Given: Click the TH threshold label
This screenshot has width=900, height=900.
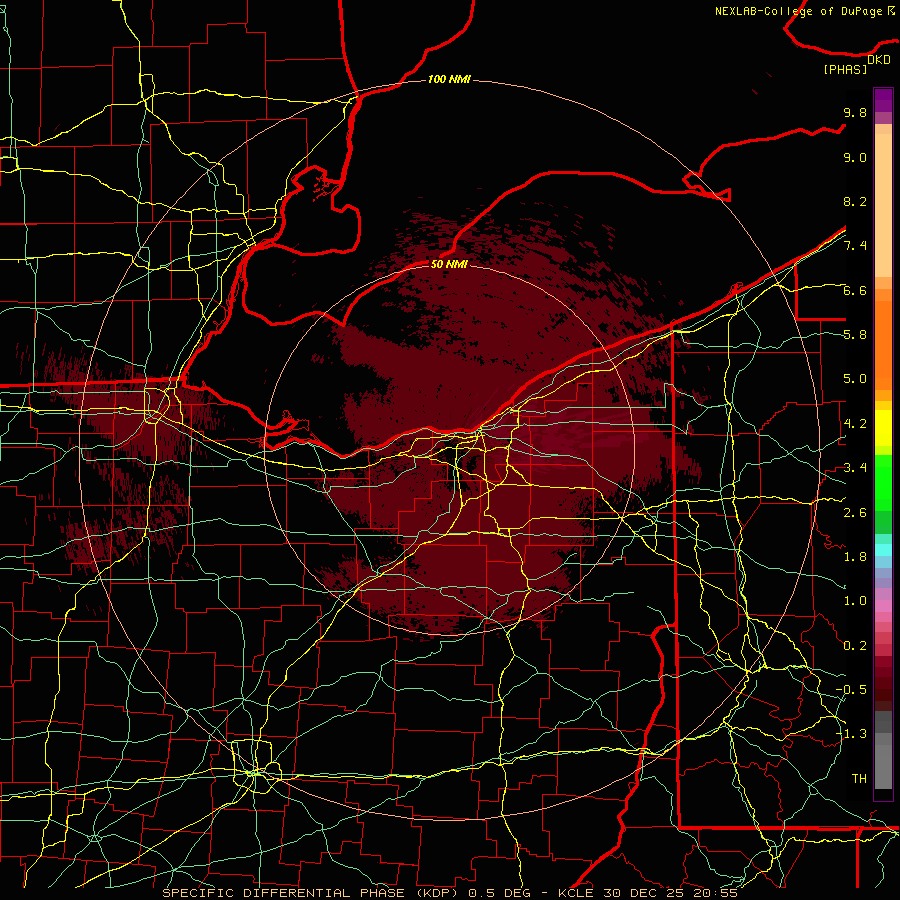Looking at the screenshot, I should tap(859, 779).
